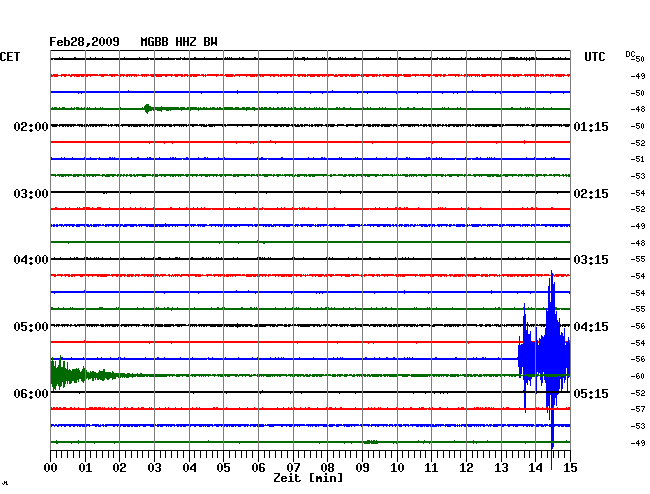Select the 03:15 UTC label
Viewport: 650px width, 494px height.
[591, 260]
